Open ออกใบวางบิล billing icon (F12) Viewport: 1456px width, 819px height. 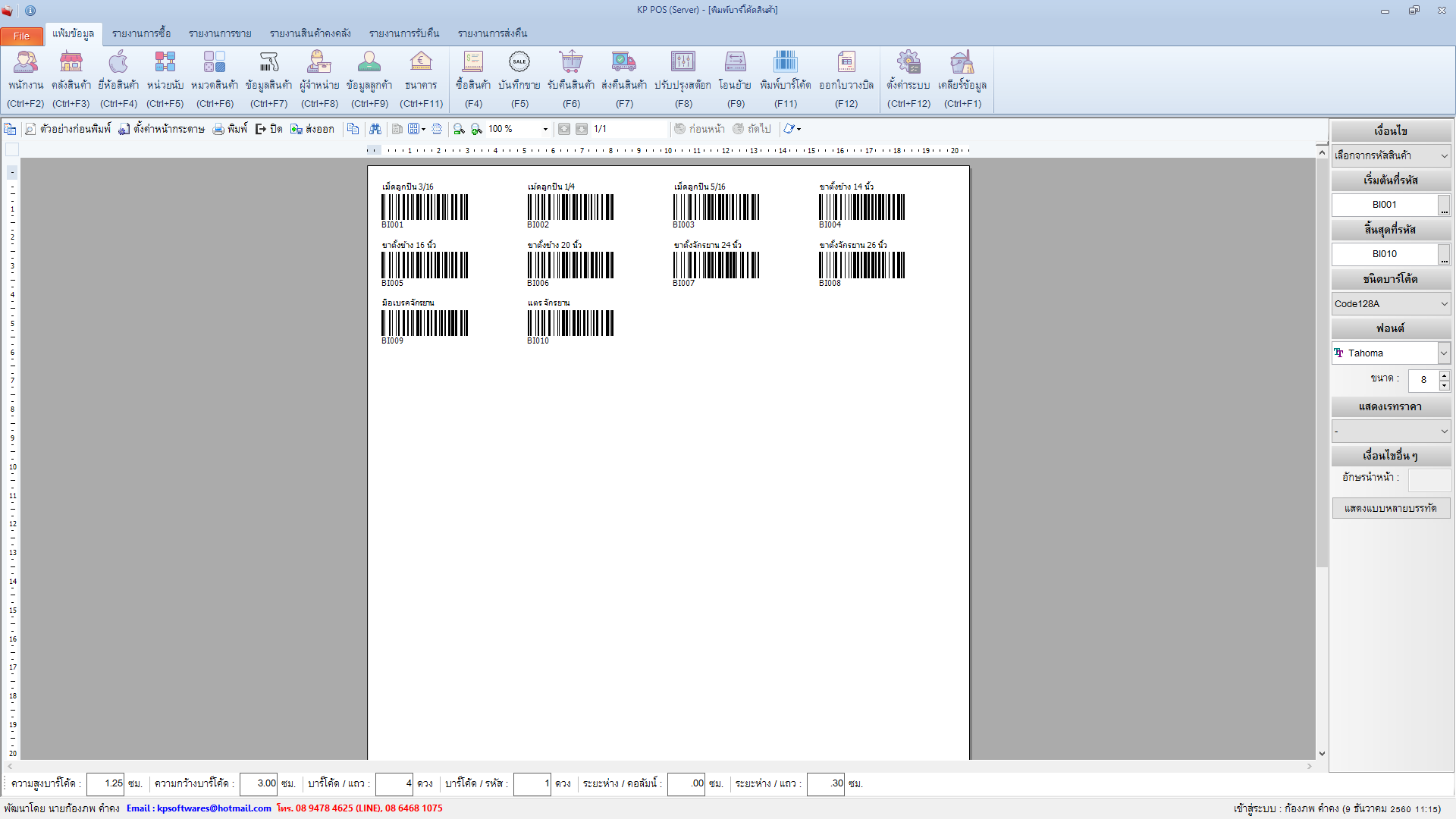[x=846, y=80]
